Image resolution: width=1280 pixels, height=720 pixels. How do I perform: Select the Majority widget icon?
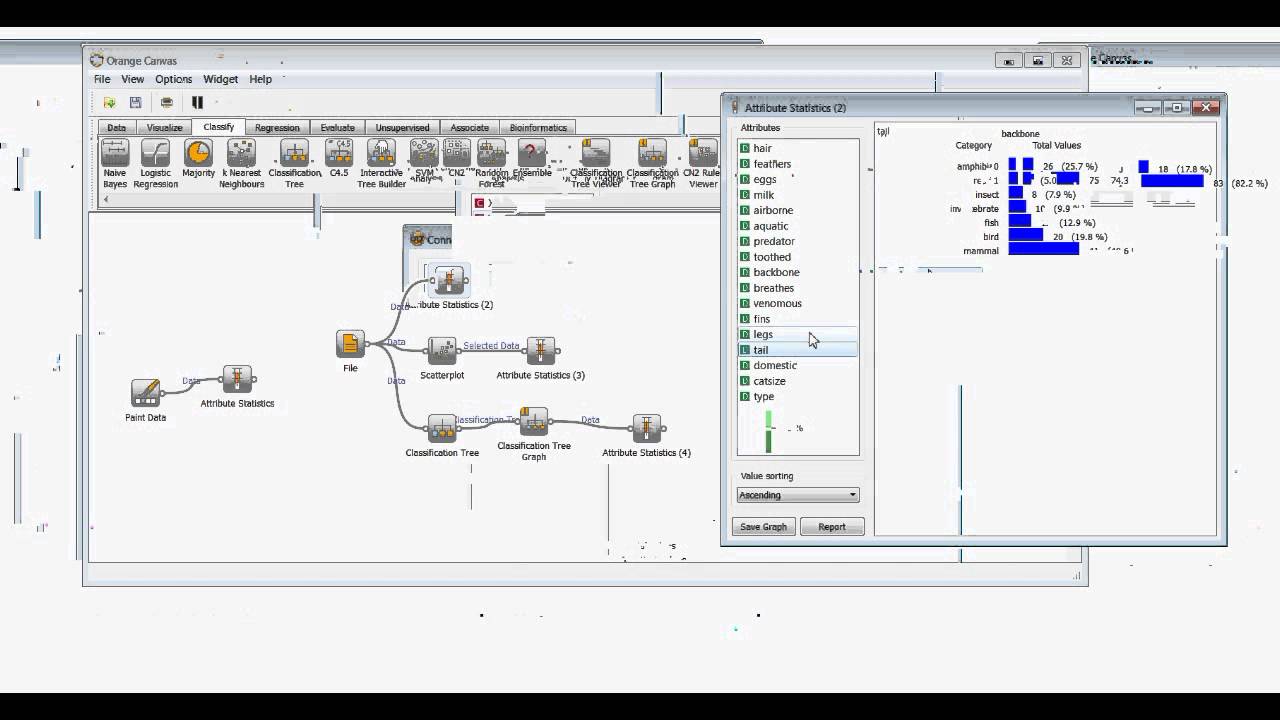pyautogui.click(x=199, y=153)
